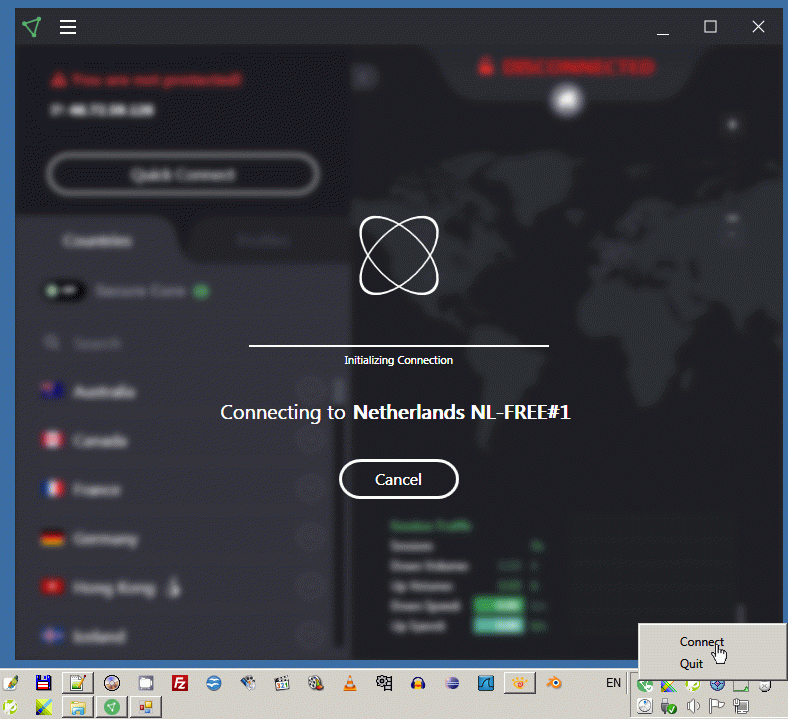Choose Connect from the tray menu
Image resolution: width=788 pixels, height=719 pixels.
click(702, 642)
